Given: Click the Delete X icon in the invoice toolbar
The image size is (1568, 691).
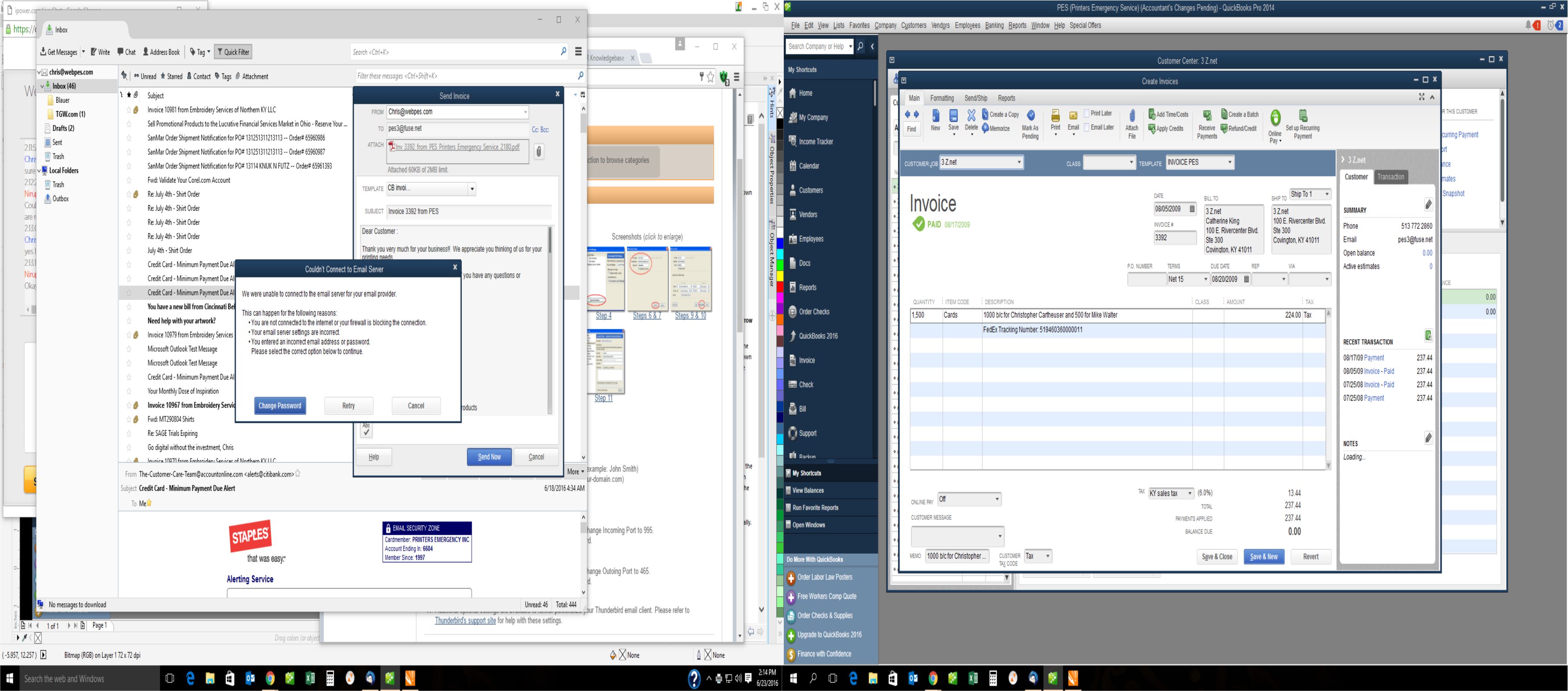Looking at the screenshot, I should pyautogui.click(x=972, y=115).
